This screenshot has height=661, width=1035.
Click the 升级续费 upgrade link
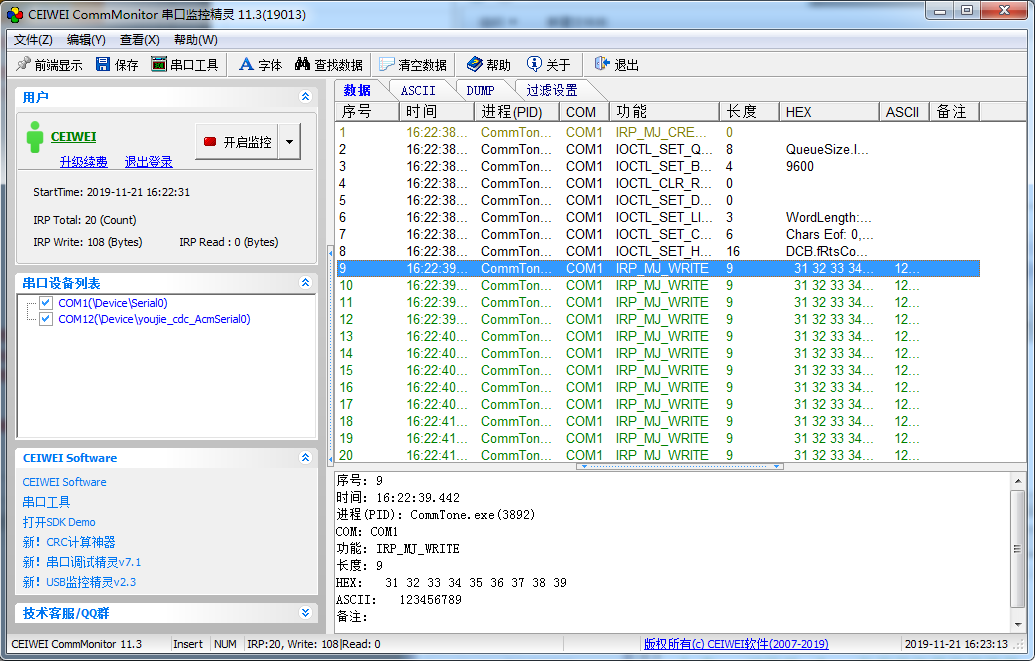pyautogui.click(x=83, y=161)
